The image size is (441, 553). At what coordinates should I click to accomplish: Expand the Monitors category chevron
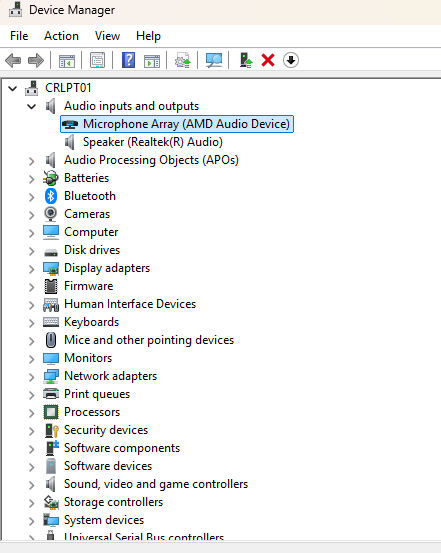(x=32, y=359)
